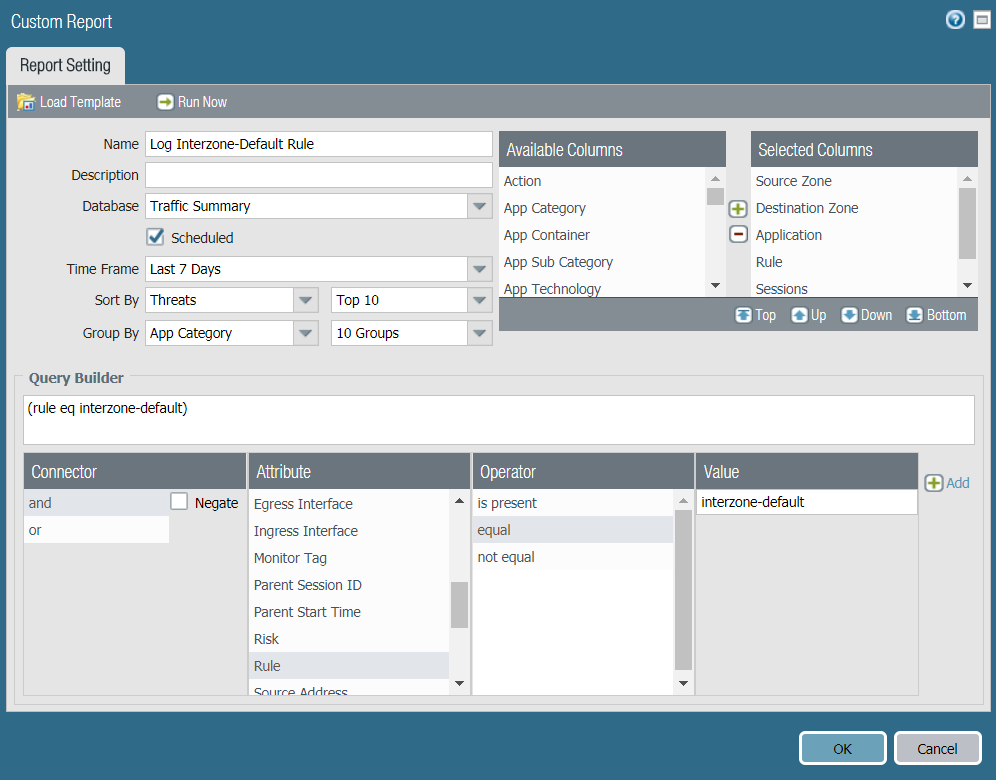Move selected column to Bottom
The image size is (996, 780).
(x=936, y=315)
